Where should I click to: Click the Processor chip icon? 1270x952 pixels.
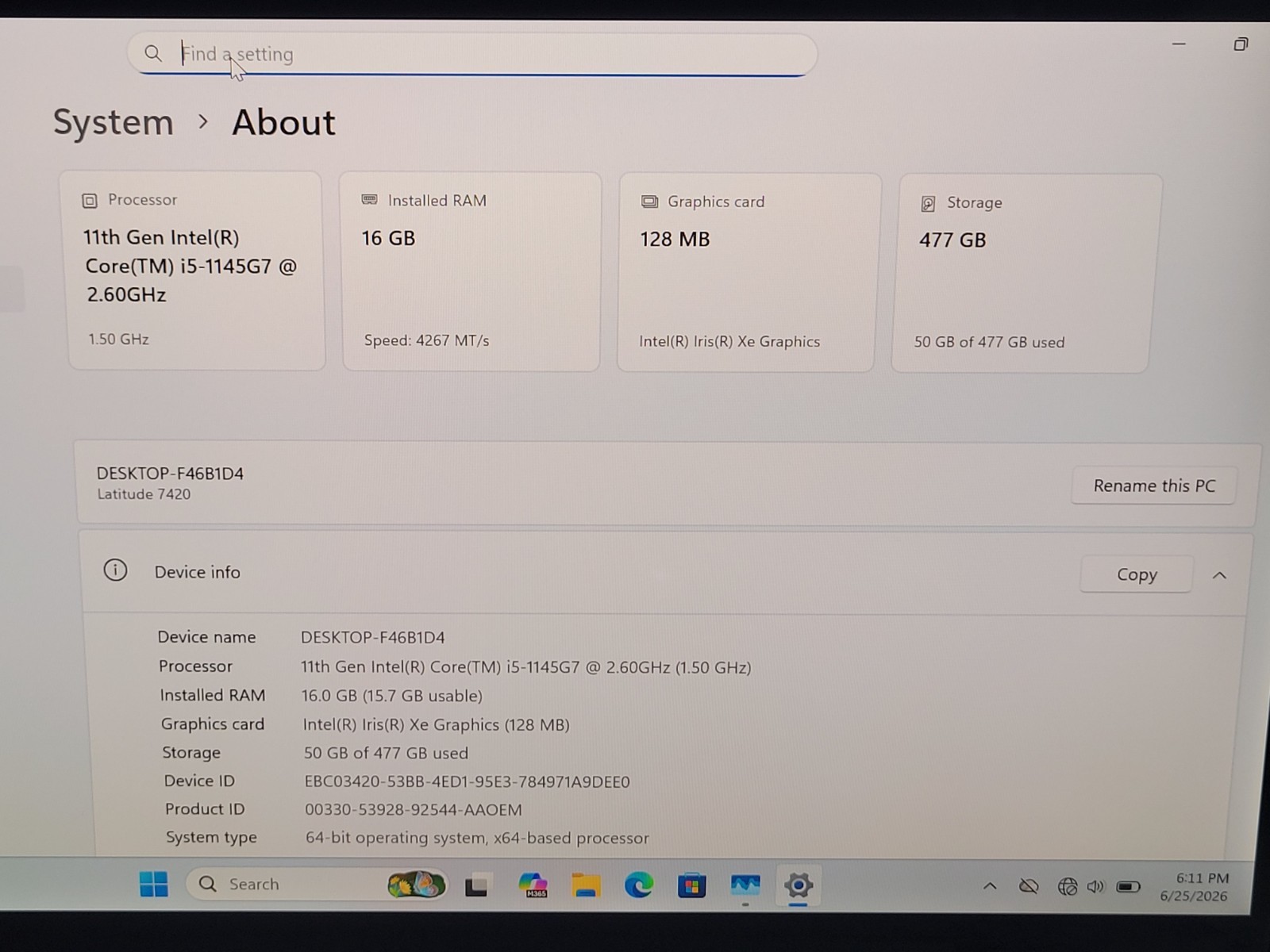click(x=90, y=201)
